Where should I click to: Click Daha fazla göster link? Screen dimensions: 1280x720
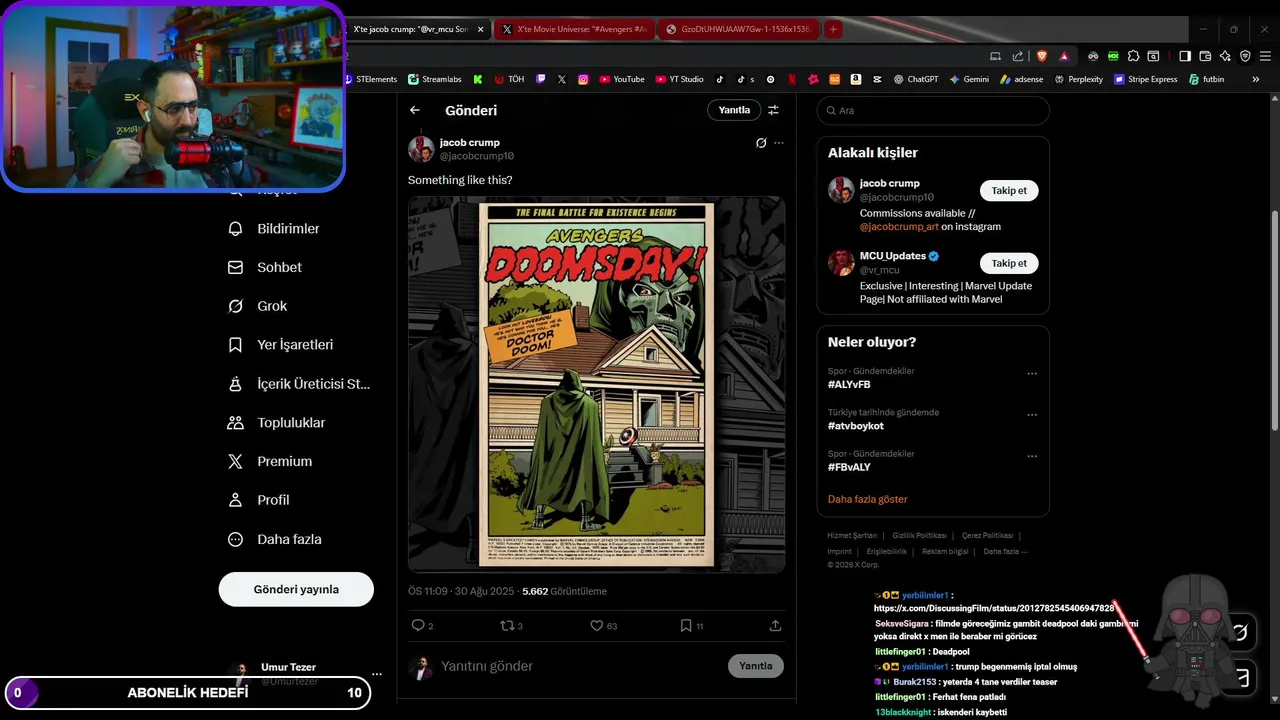(868, 499)
